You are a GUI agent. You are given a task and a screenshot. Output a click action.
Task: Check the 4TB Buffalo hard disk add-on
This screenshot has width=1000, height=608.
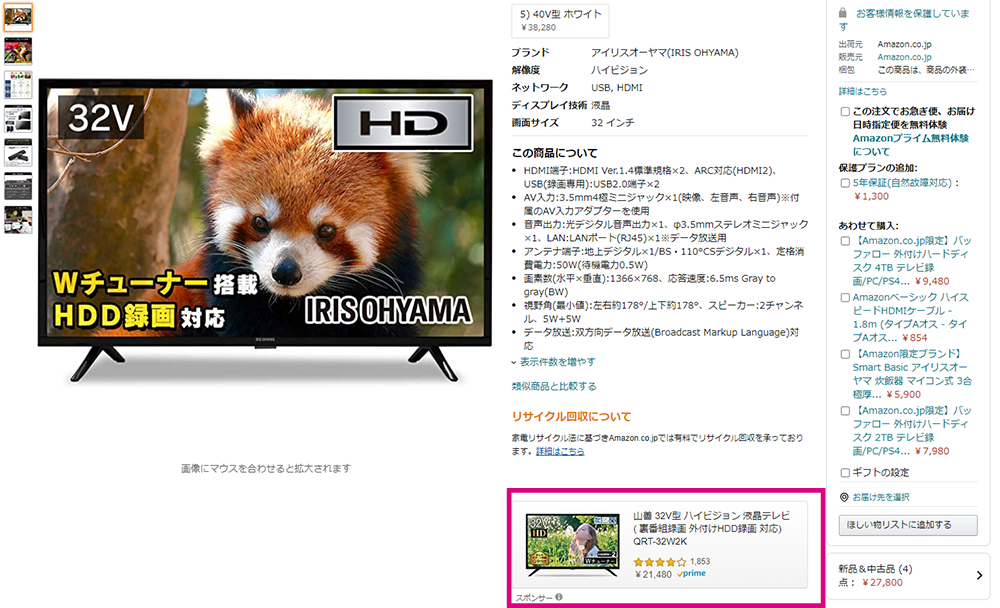tap(845, 241)
